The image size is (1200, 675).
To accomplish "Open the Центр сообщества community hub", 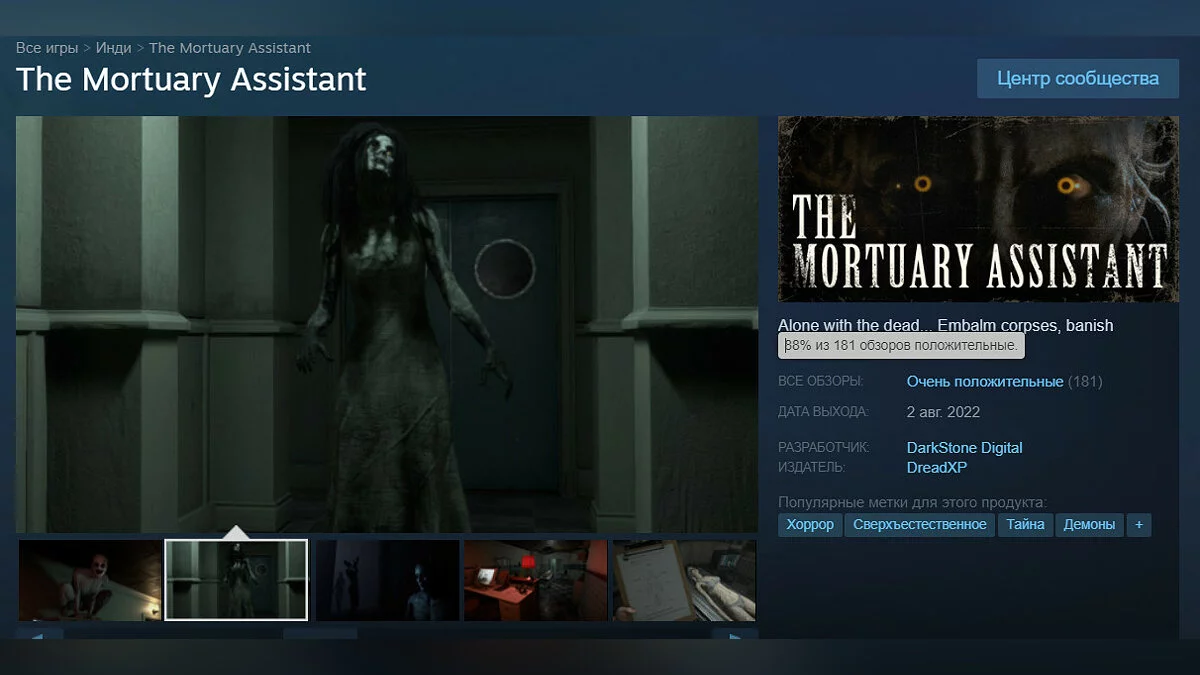I will pos(1078,78).
